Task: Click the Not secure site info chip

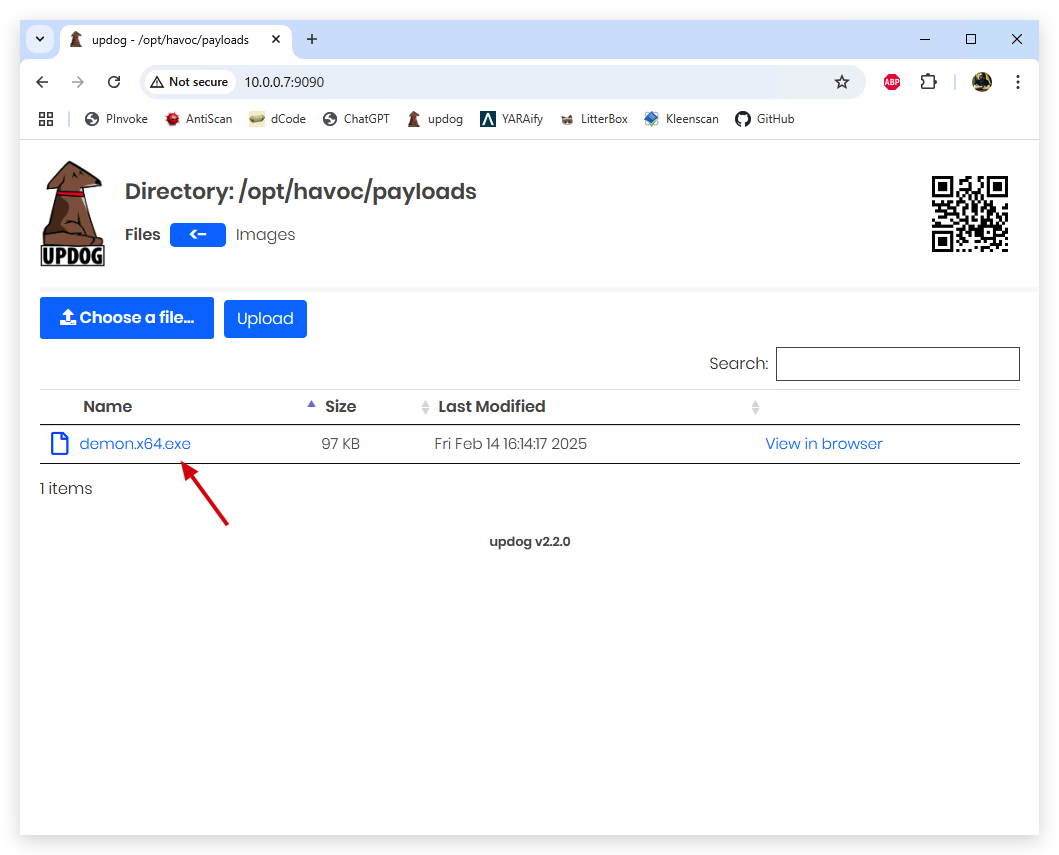Action: pyautogui.click(x=189, y=82)
